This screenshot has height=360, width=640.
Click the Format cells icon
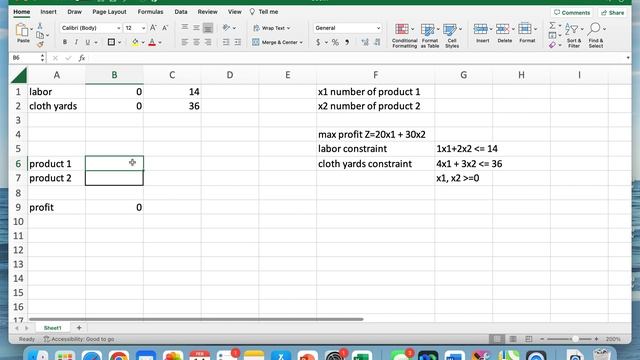[x=525, y=29]
